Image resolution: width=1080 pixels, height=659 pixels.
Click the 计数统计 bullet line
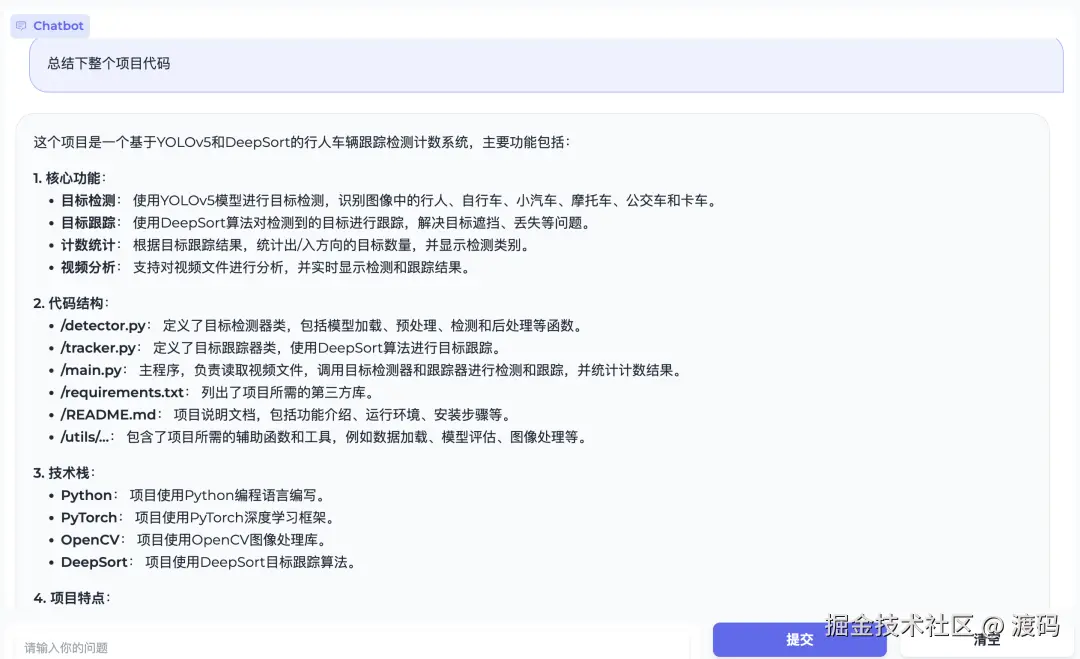point(296,245)
